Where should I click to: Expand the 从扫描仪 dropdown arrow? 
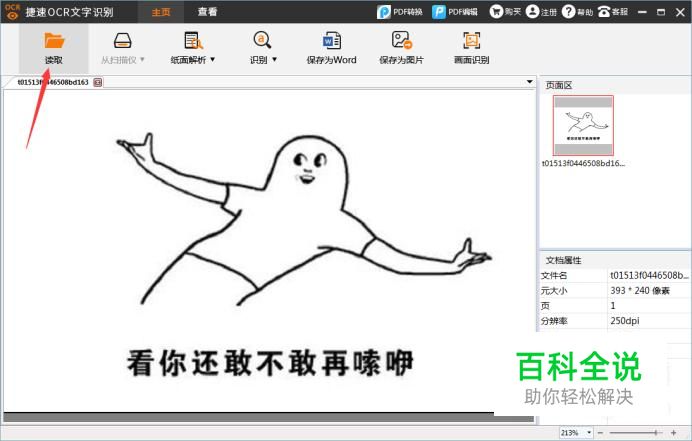[x=142, y=60]
